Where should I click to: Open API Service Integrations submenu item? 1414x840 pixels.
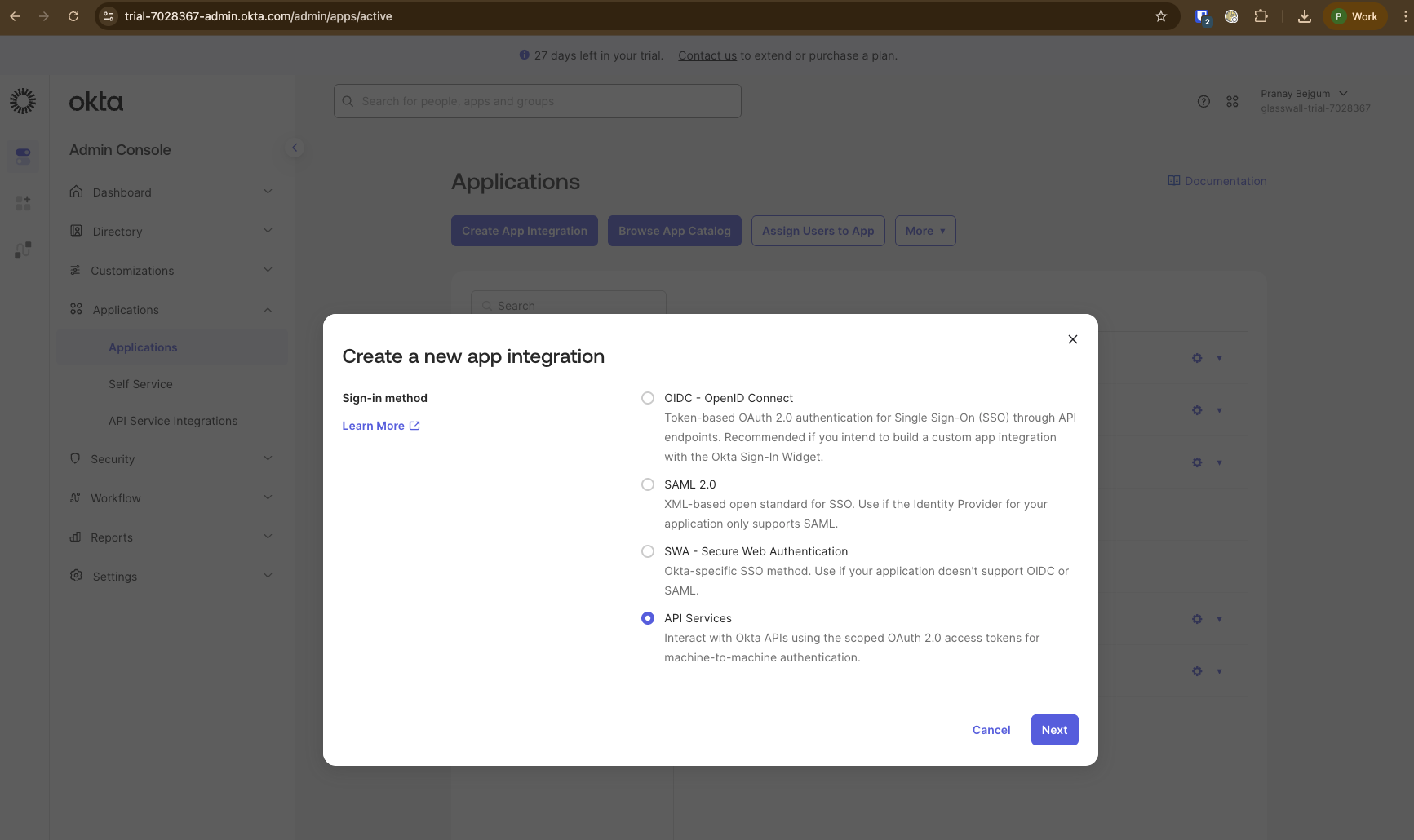coord(172,421)
